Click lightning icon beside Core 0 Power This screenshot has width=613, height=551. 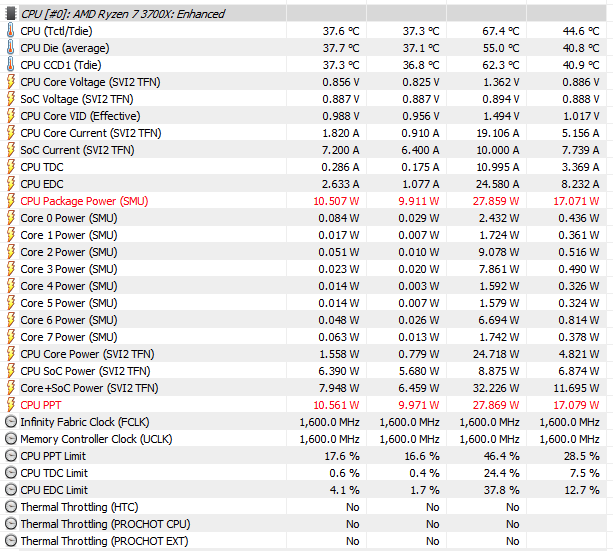point(11,218)
